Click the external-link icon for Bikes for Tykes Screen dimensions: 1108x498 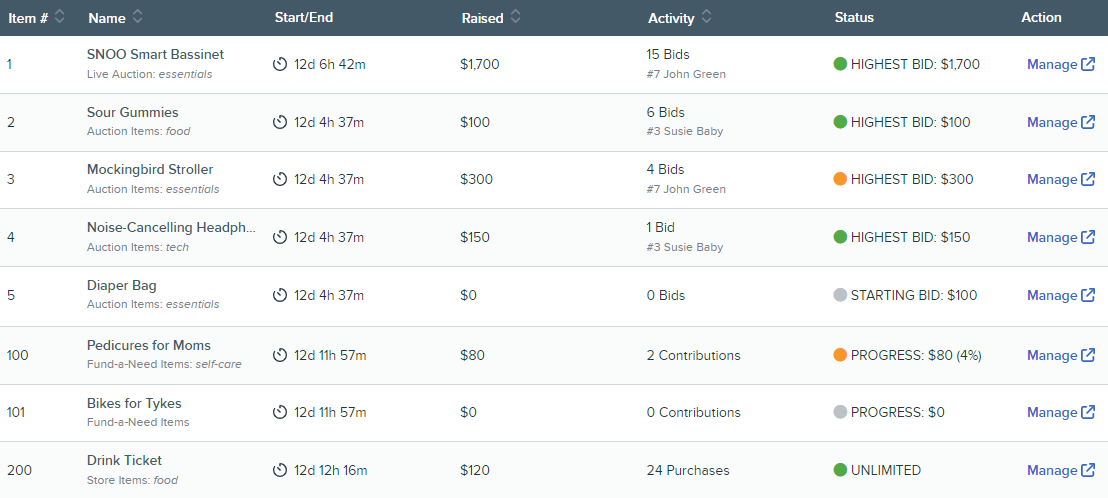(x=1088, y=413)
